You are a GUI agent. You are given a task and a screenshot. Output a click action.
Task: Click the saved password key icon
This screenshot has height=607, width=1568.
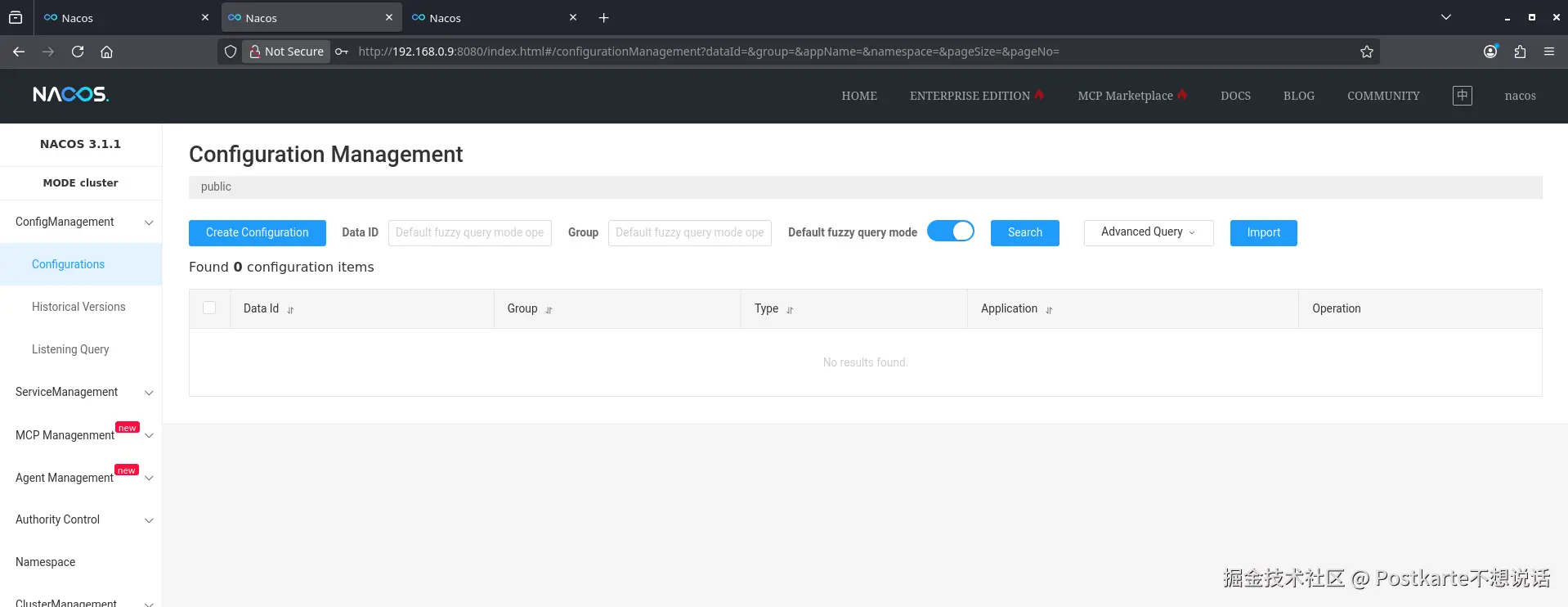pyautogui.click(x=342, y=52)
